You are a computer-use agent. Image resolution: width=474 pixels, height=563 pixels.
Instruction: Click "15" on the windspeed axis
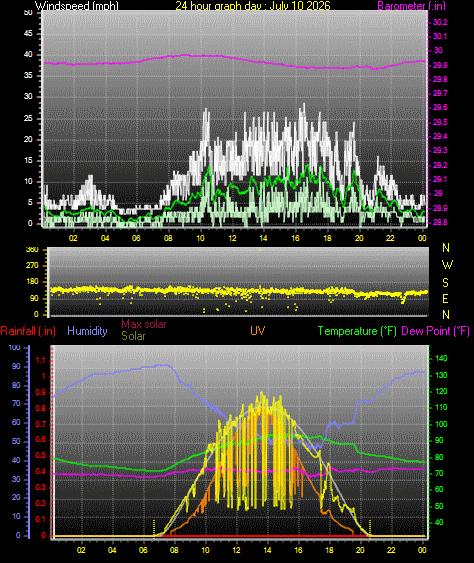(28, 160)
